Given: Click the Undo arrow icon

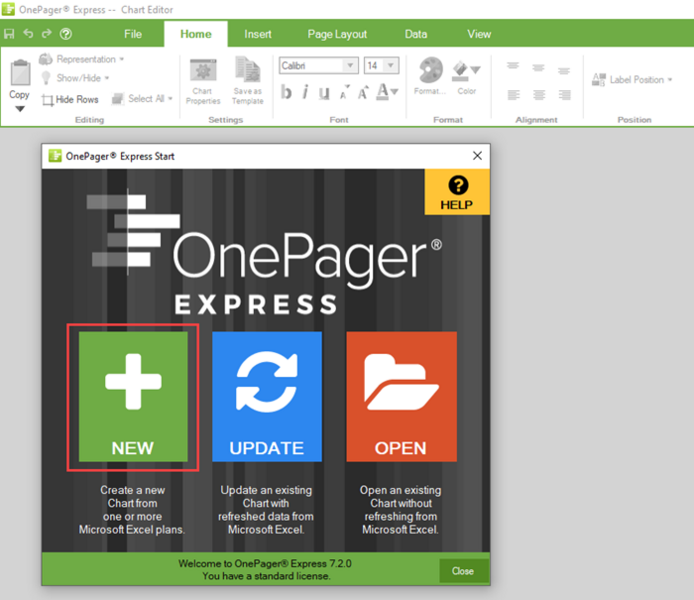Looking at the screenshot, I should click(x=28, y=34).
